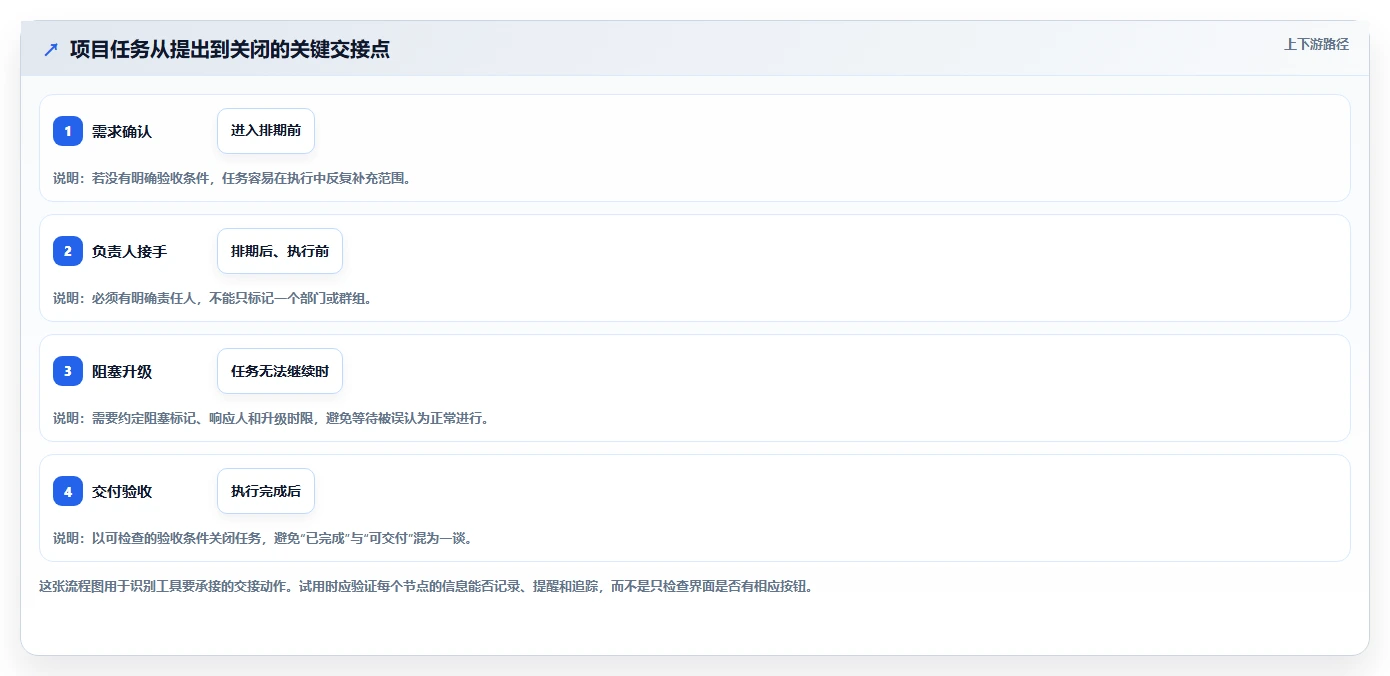Image resolution: width=1390 pixels, height=676 pixels.
Task: Click the arrow icon beside the title
Action: [51, 49]
